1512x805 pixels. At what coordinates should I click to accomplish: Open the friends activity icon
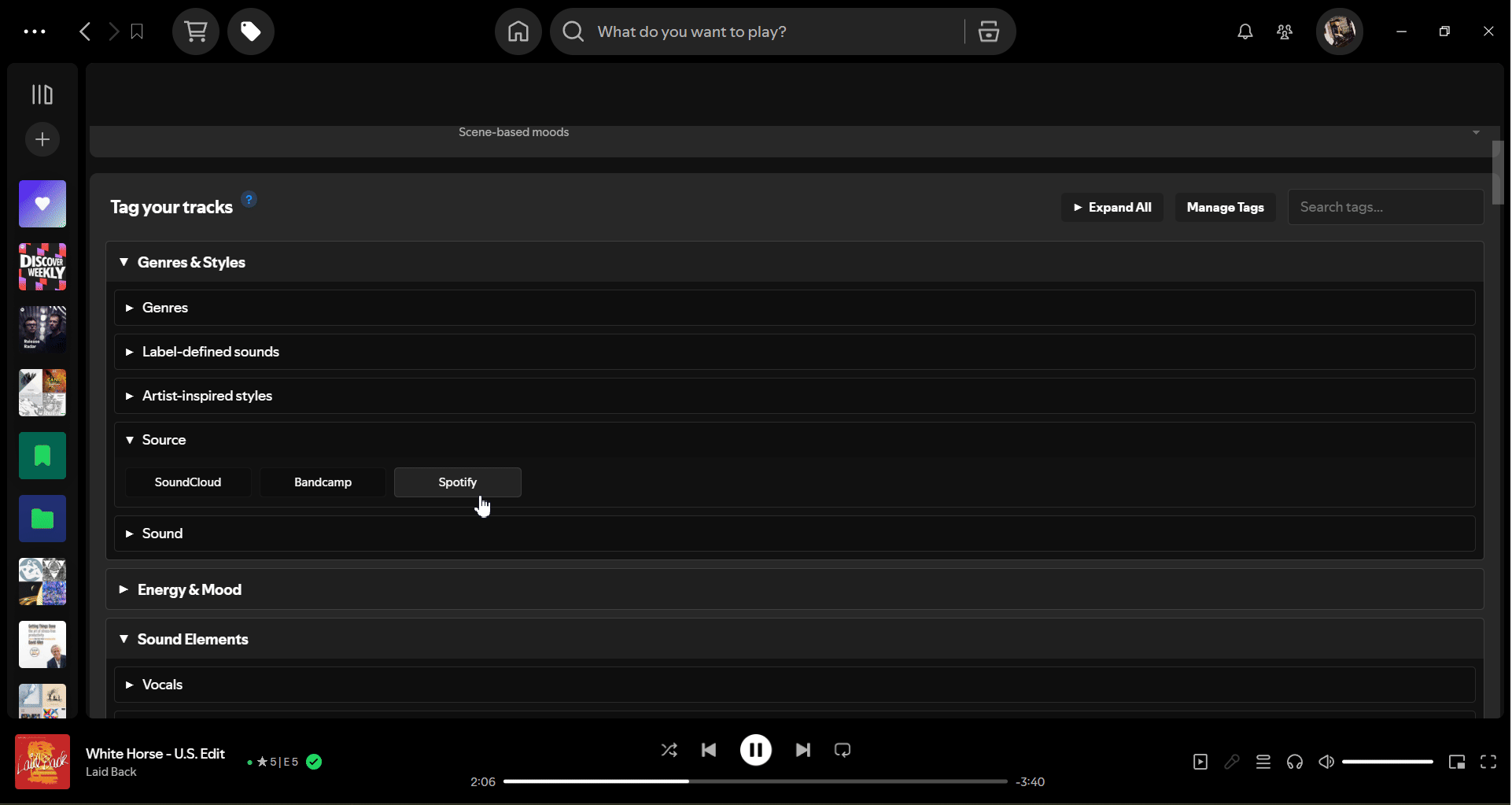click(1285, 31)
